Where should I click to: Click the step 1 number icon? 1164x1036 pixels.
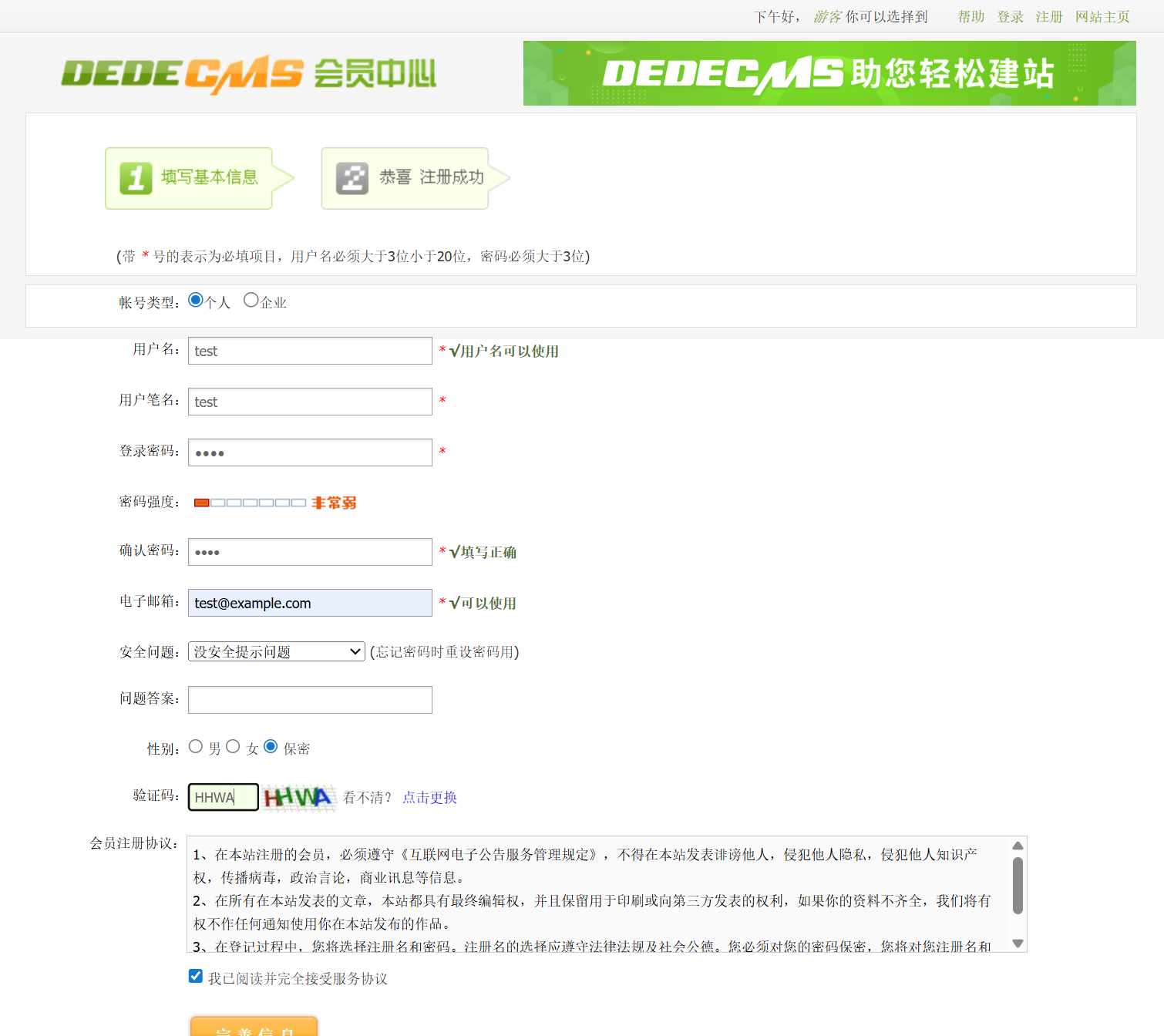pos(136,178)
